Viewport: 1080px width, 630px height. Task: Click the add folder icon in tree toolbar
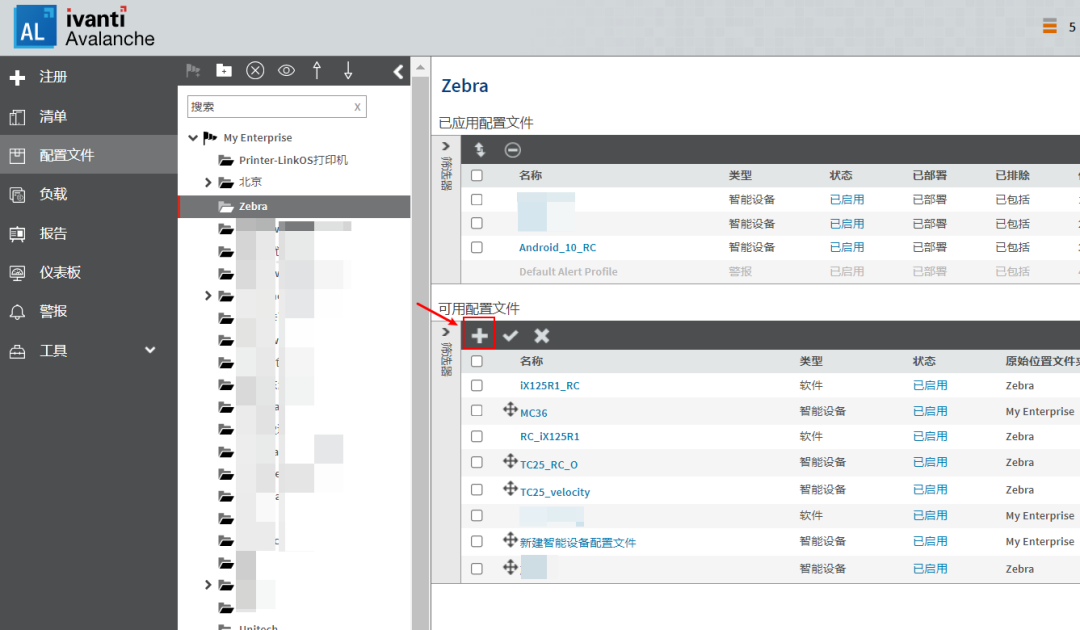pos(224,70)
